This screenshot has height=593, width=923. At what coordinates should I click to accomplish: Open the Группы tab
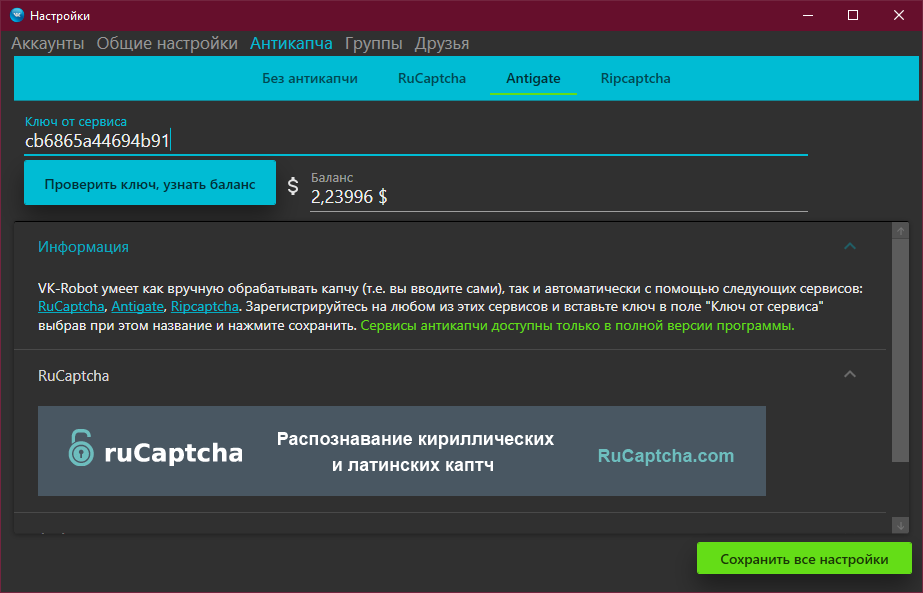coord(373,43)
